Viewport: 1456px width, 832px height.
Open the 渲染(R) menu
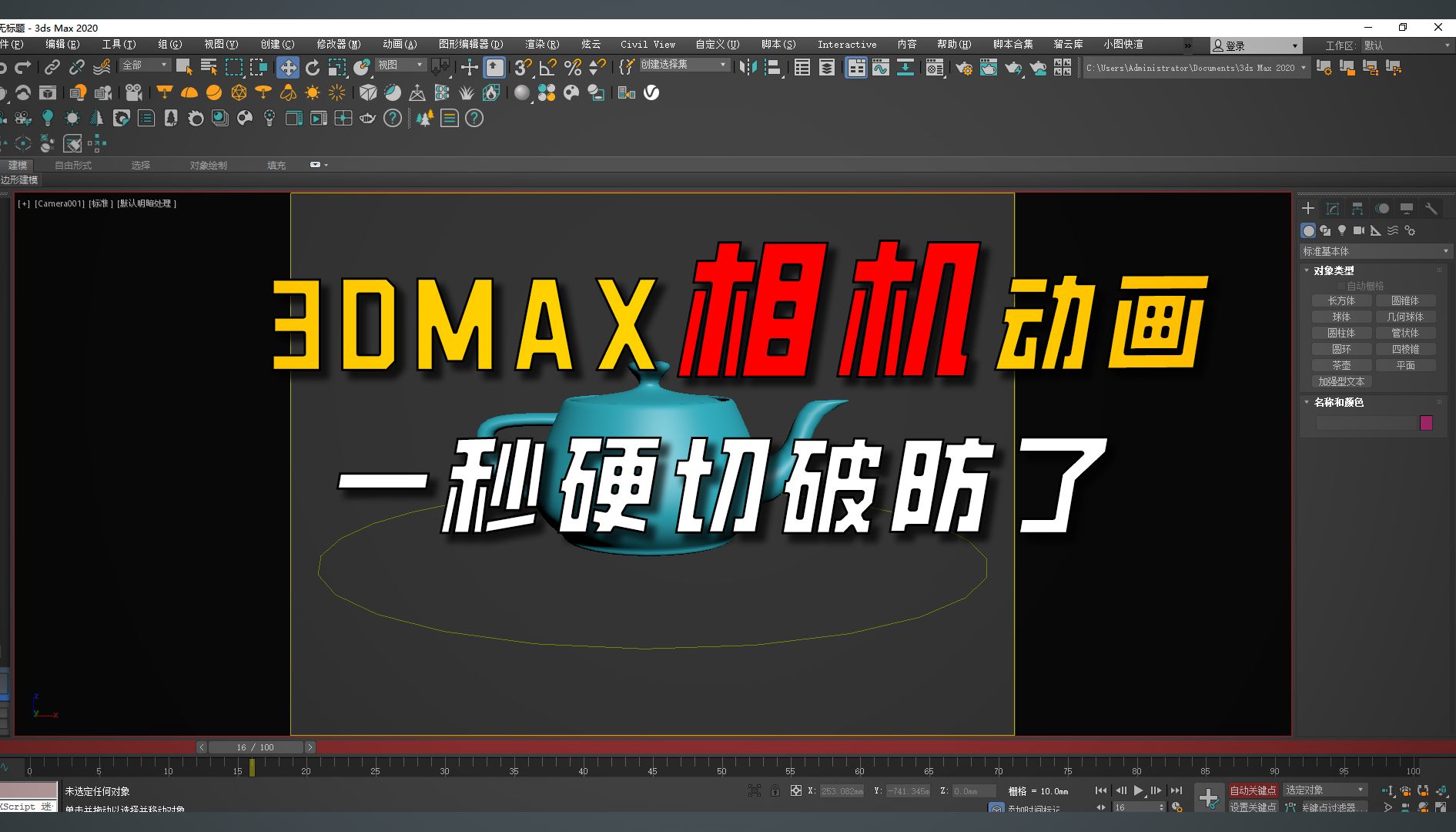pos(541,44)
